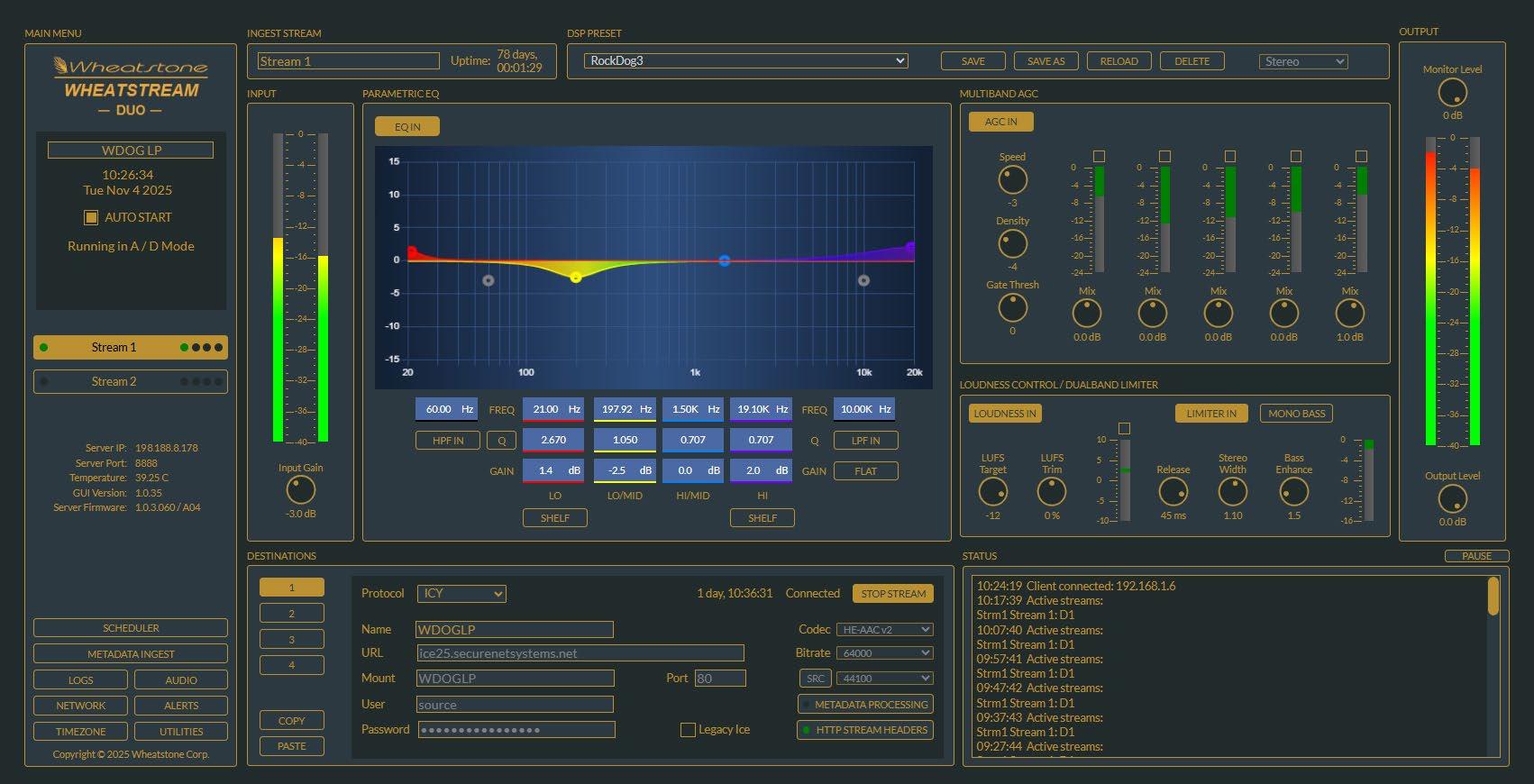Click the Output Level knob
1534x784 pixels.
(1452, 499)
